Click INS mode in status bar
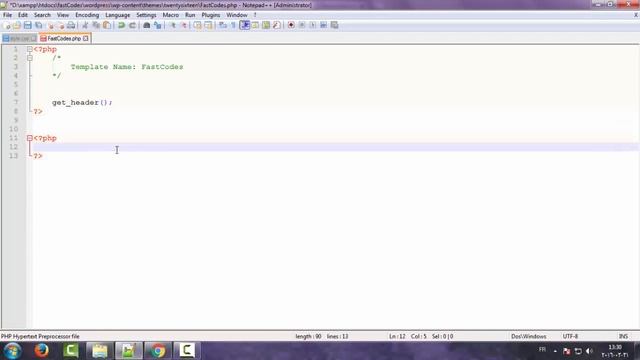 pos(623,336)
